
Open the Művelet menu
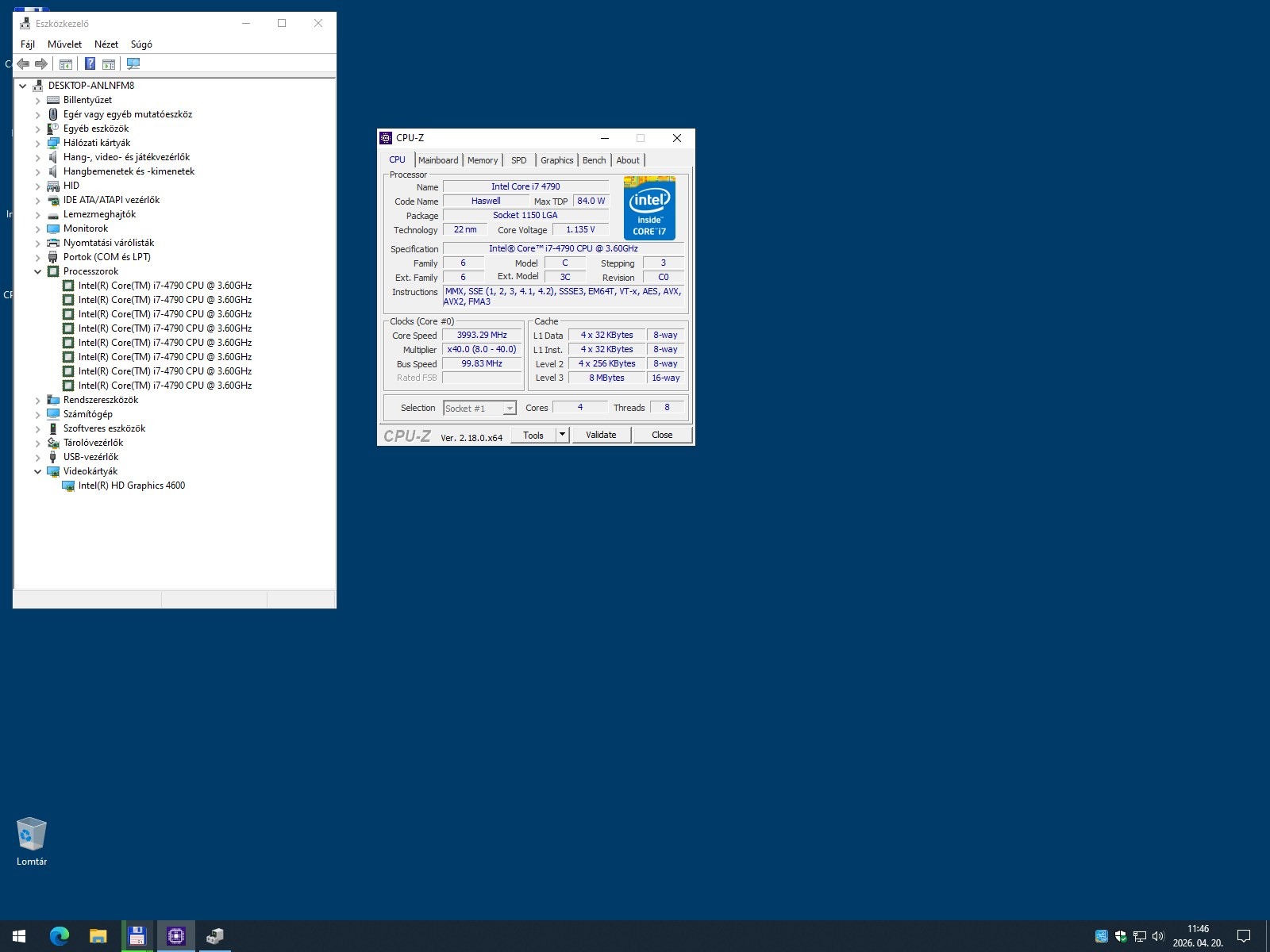64,44
